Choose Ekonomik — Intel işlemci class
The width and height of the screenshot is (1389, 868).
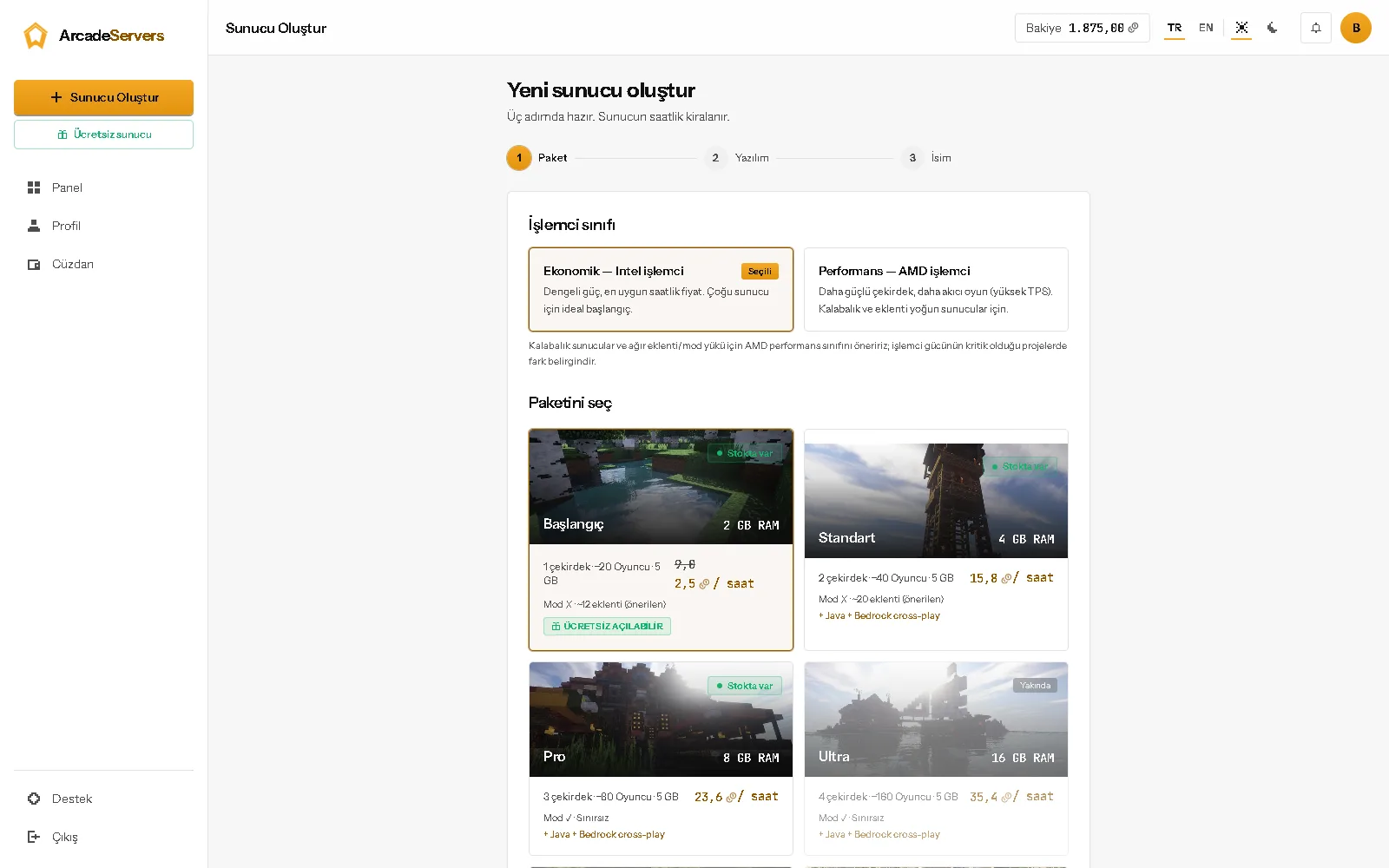point(661,290)
